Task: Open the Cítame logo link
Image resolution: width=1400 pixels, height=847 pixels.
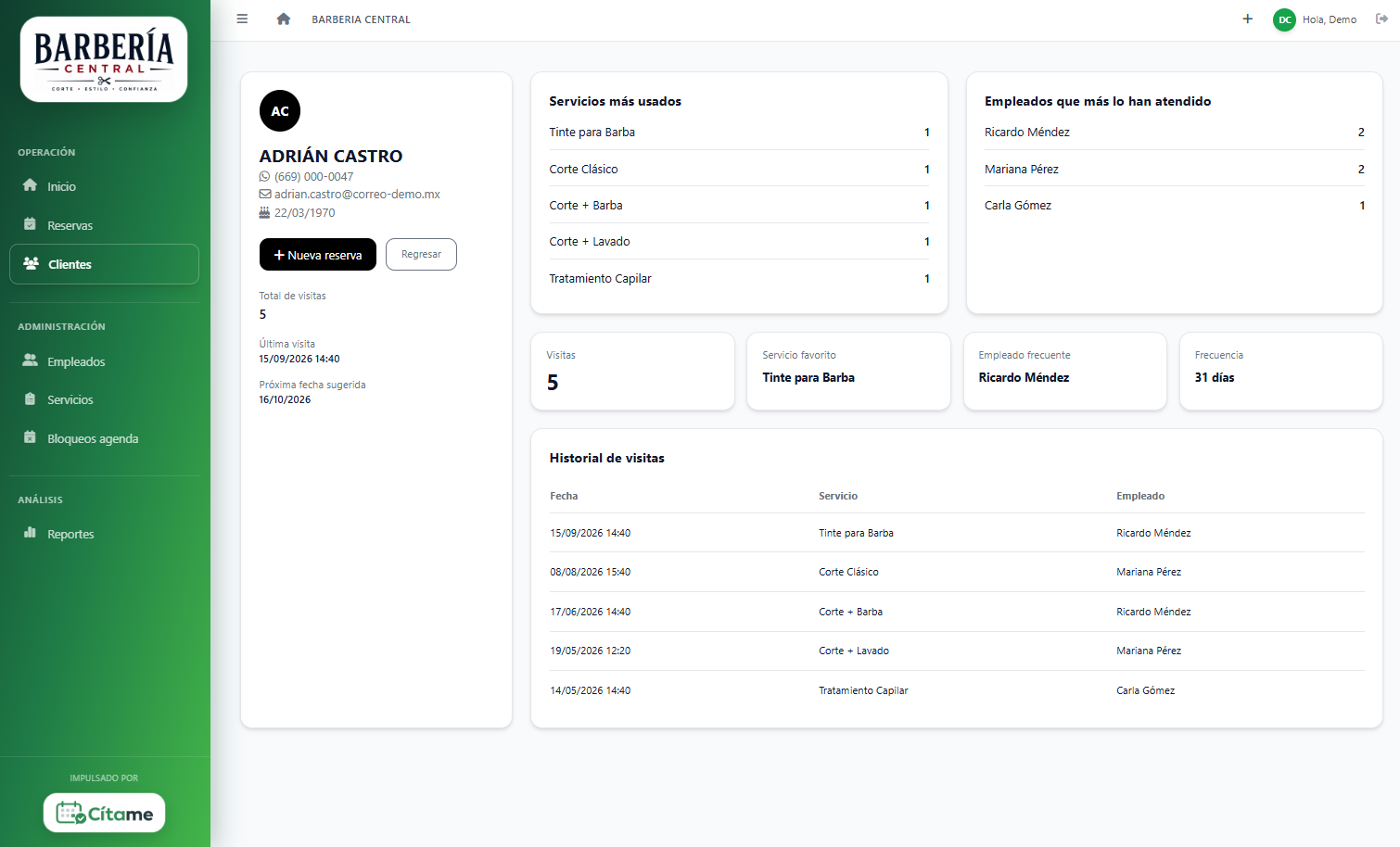Action: 104,813
